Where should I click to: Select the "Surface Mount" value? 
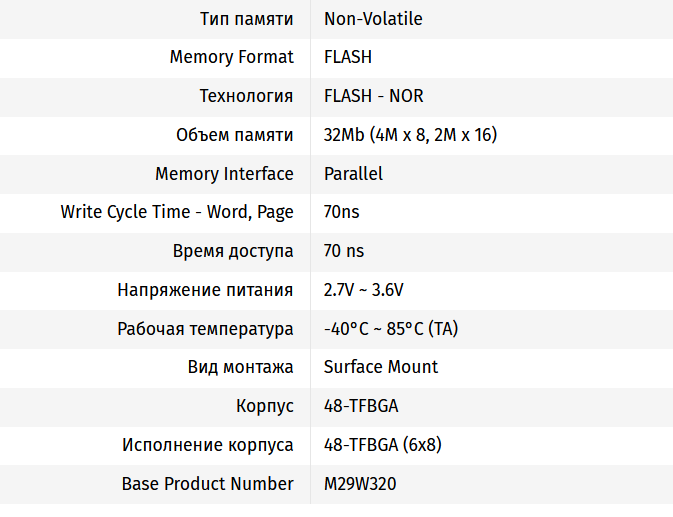pyautogui.click(x=381, y=367)
